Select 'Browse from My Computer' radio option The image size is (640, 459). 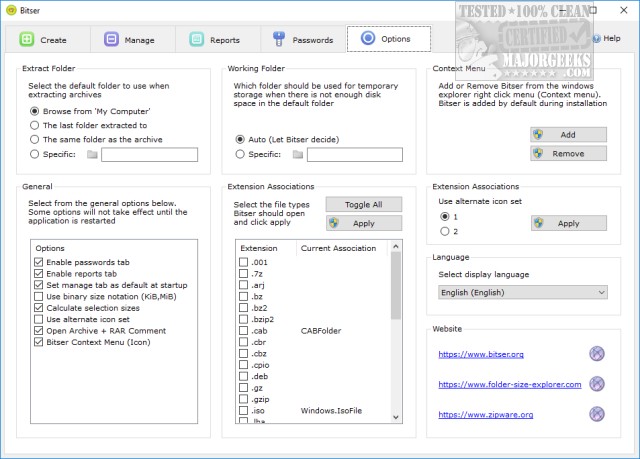(x=35, y=111)
